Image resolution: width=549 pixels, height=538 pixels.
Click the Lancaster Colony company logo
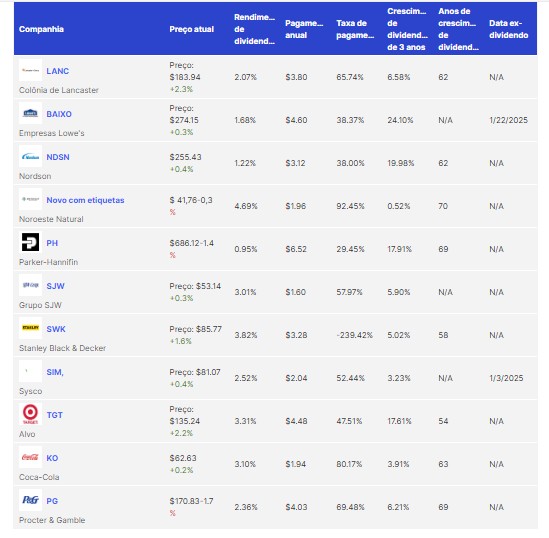click(30, 70)
